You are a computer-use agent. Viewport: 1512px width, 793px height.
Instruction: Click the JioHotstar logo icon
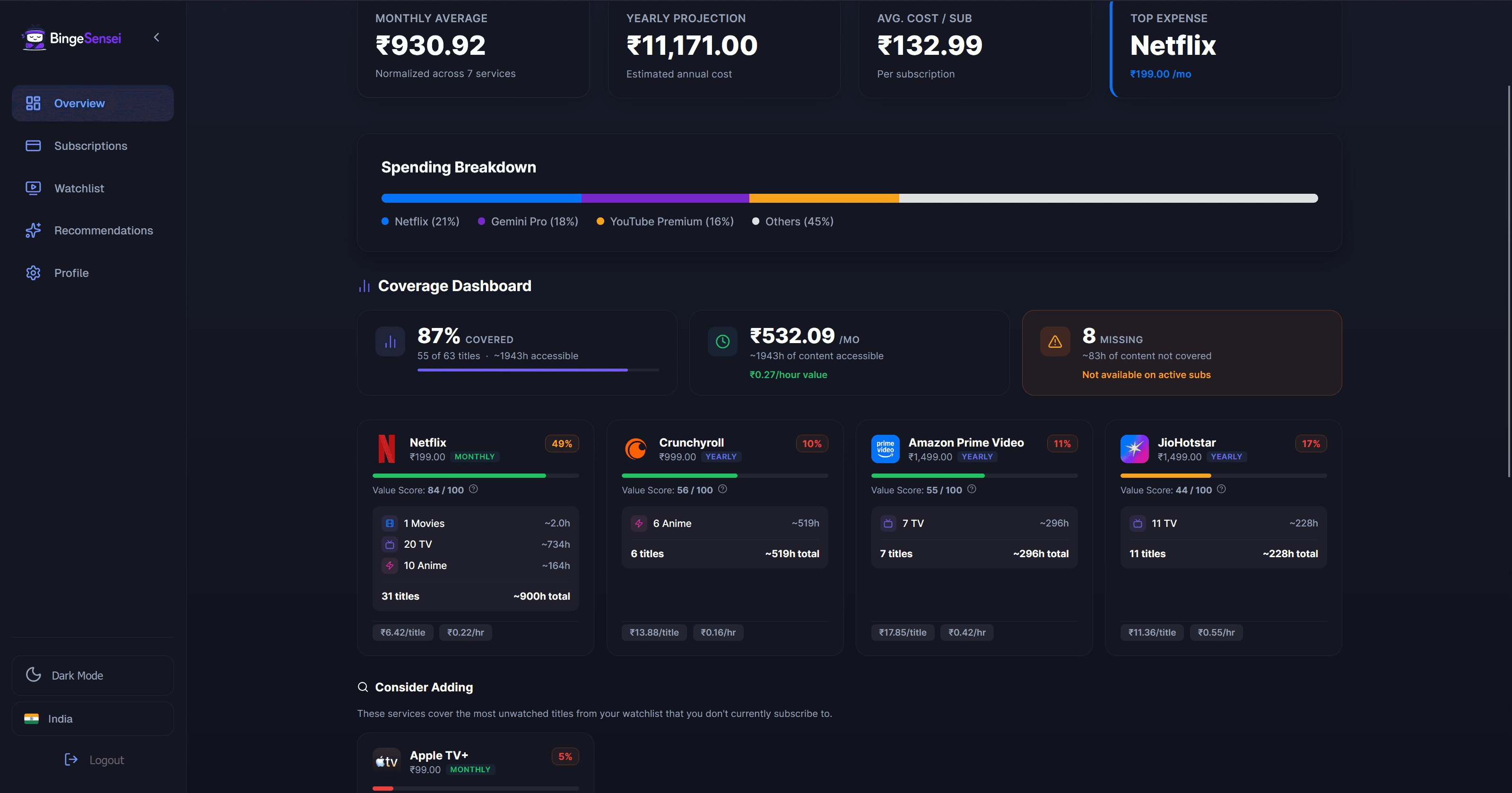click(x=1135, y=448)
